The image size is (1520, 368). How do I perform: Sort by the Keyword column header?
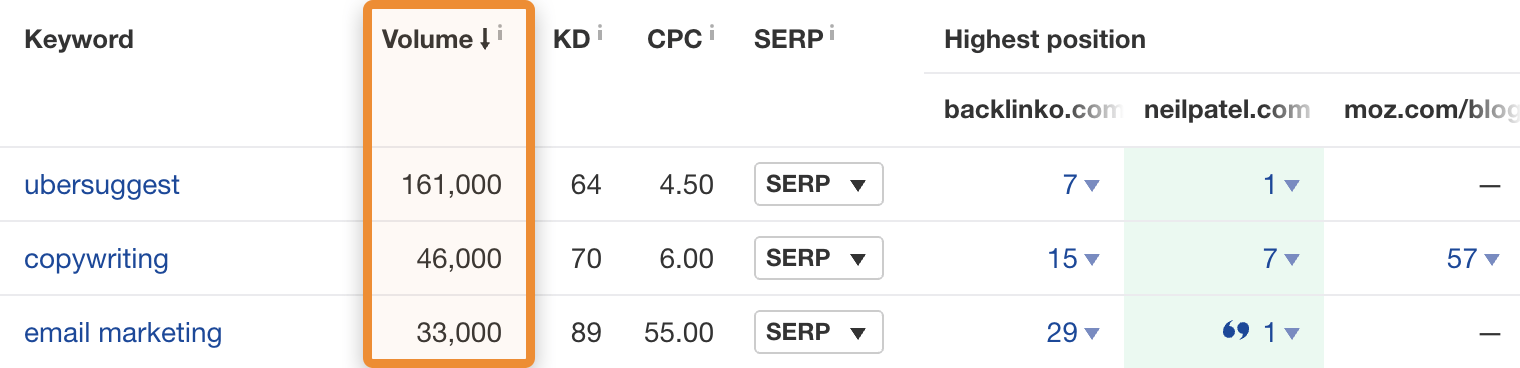[x=79, y=40]
